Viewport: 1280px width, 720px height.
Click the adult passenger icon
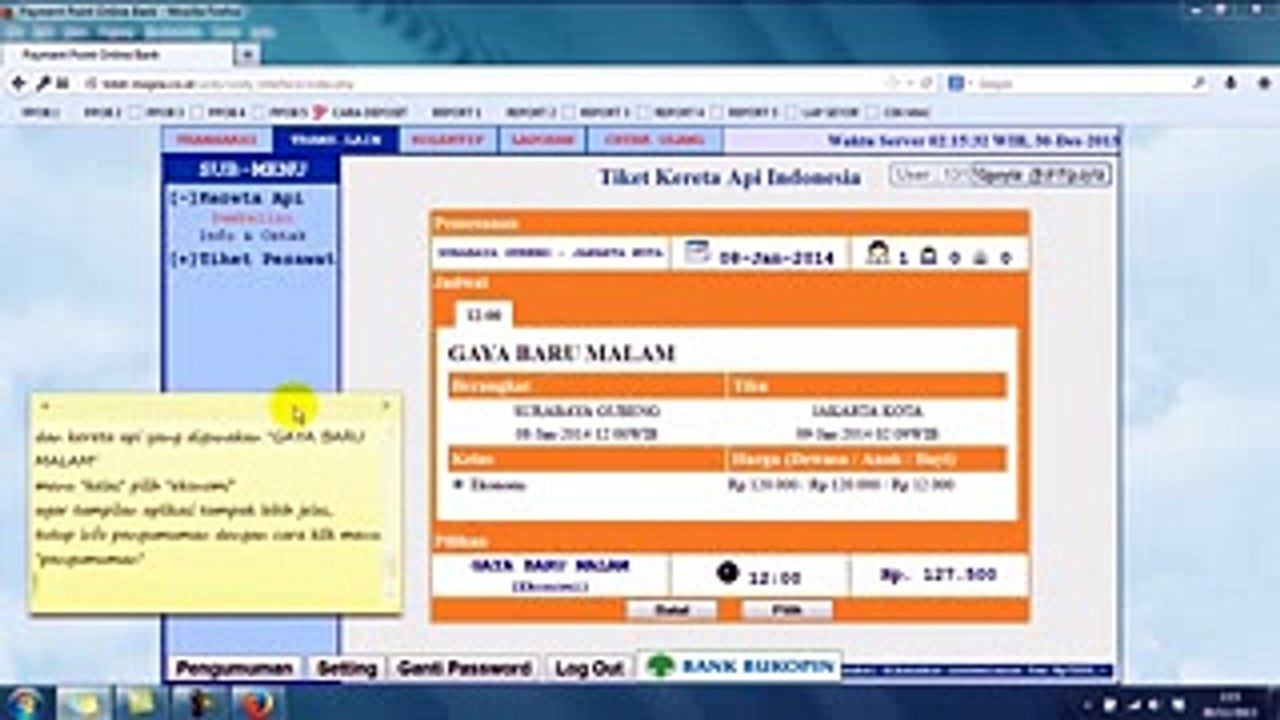(878, 253)
